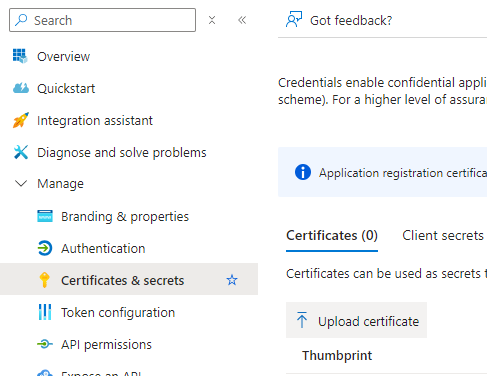Viewport: 487px width, 376px height.
Task: Switch to the Client secrets tab
Action: pos(443,236)
